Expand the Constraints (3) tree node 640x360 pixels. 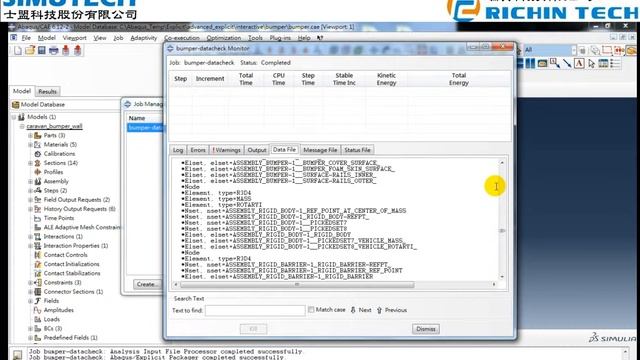pyautogui.click(x=30, y=282)
